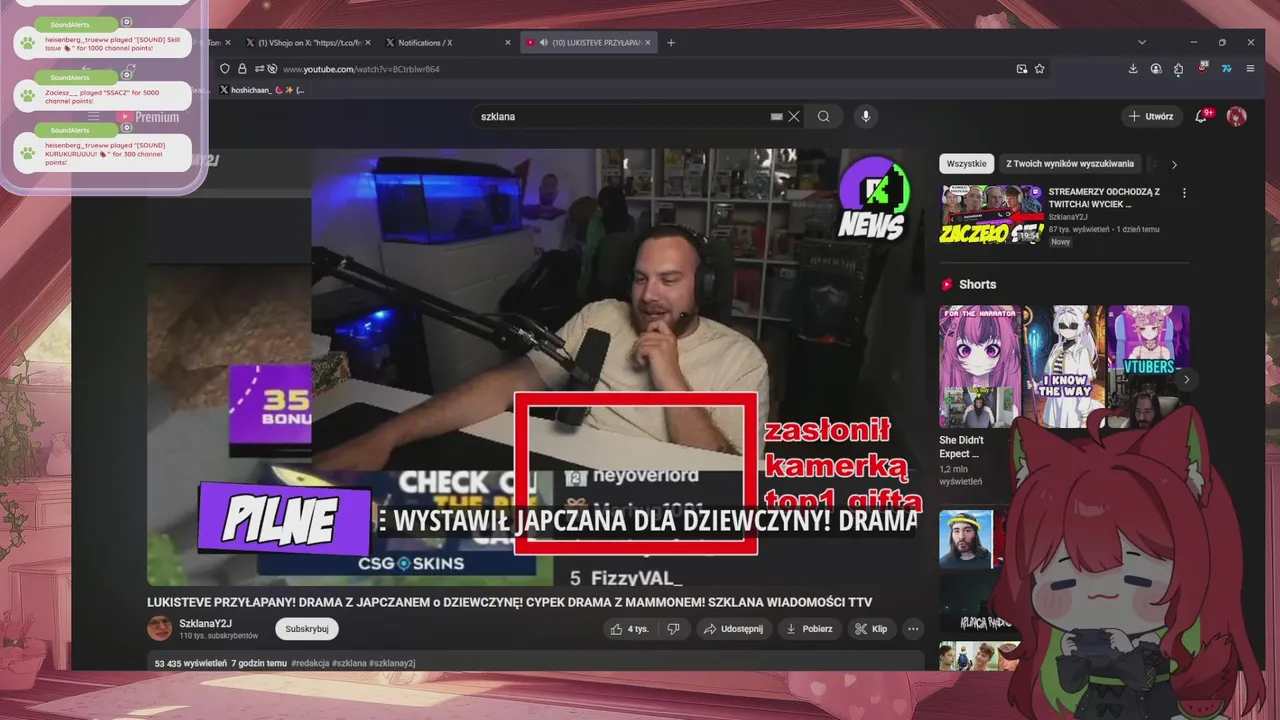Create a clip with the Klip button

coord(871,629)
